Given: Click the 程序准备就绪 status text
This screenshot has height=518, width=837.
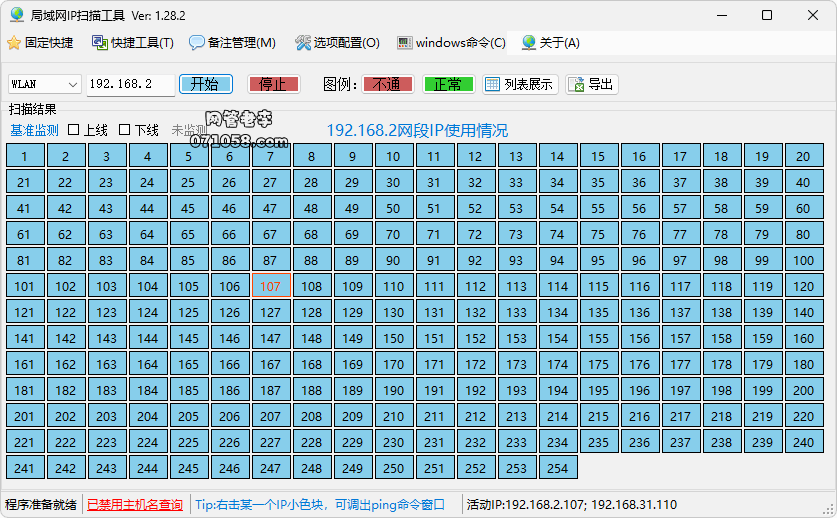Looking at the screenshot, I should [41, 504].
